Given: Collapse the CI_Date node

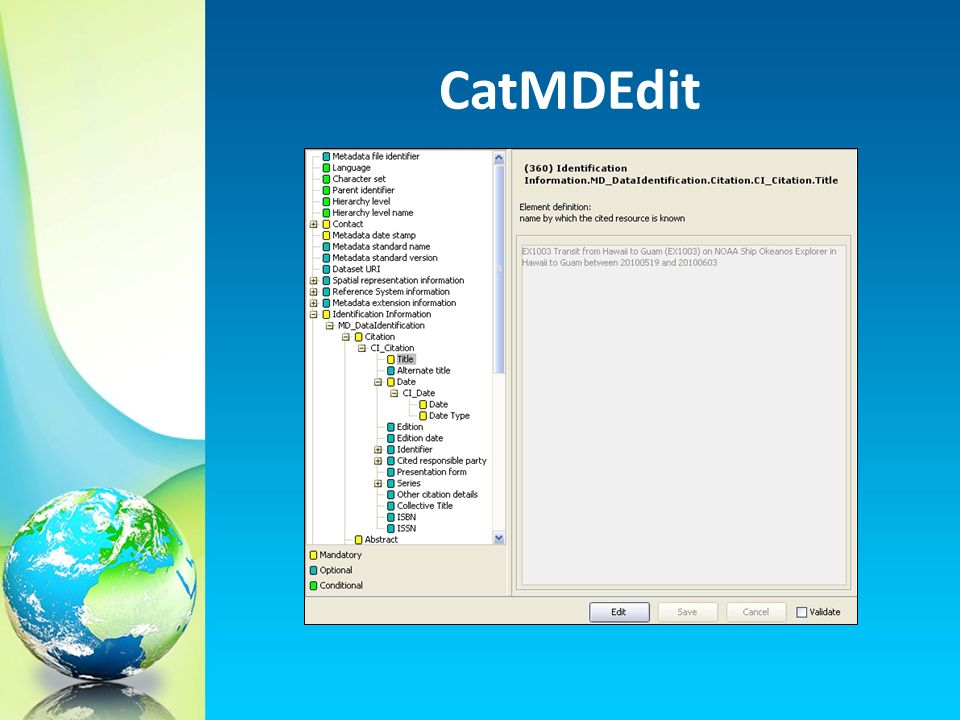Looking at the screenshot, I should [394, 393].
